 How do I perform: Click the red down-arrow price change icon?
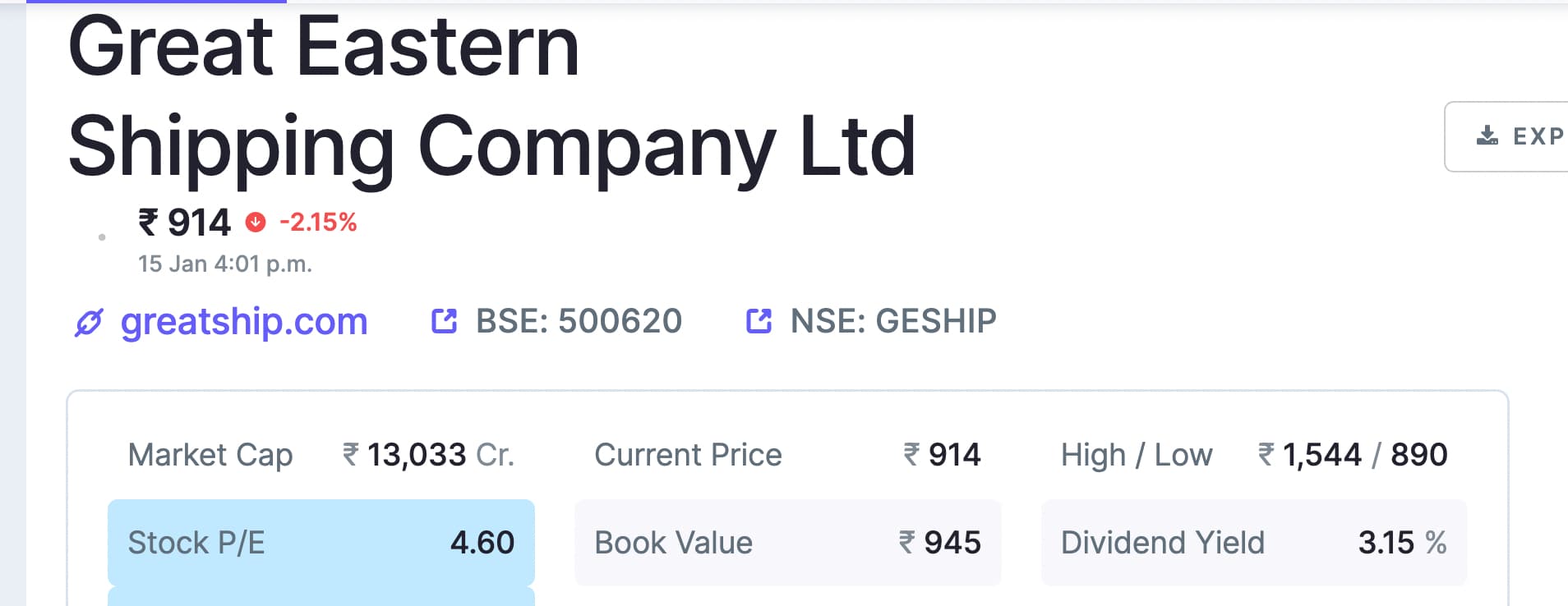coord(256,222)
